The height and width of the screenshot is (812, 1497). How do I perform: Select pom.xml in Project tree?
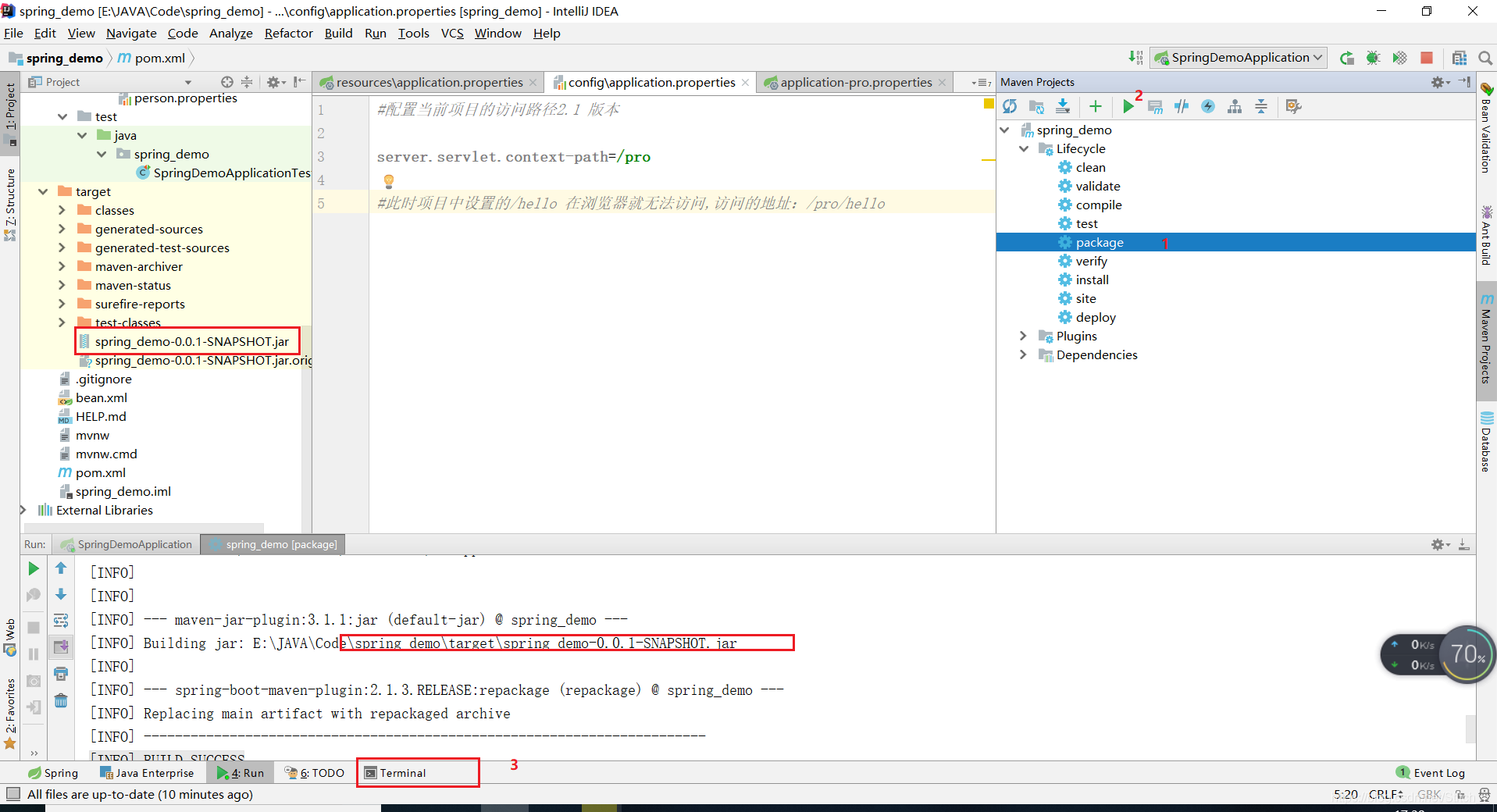[100, 472]
